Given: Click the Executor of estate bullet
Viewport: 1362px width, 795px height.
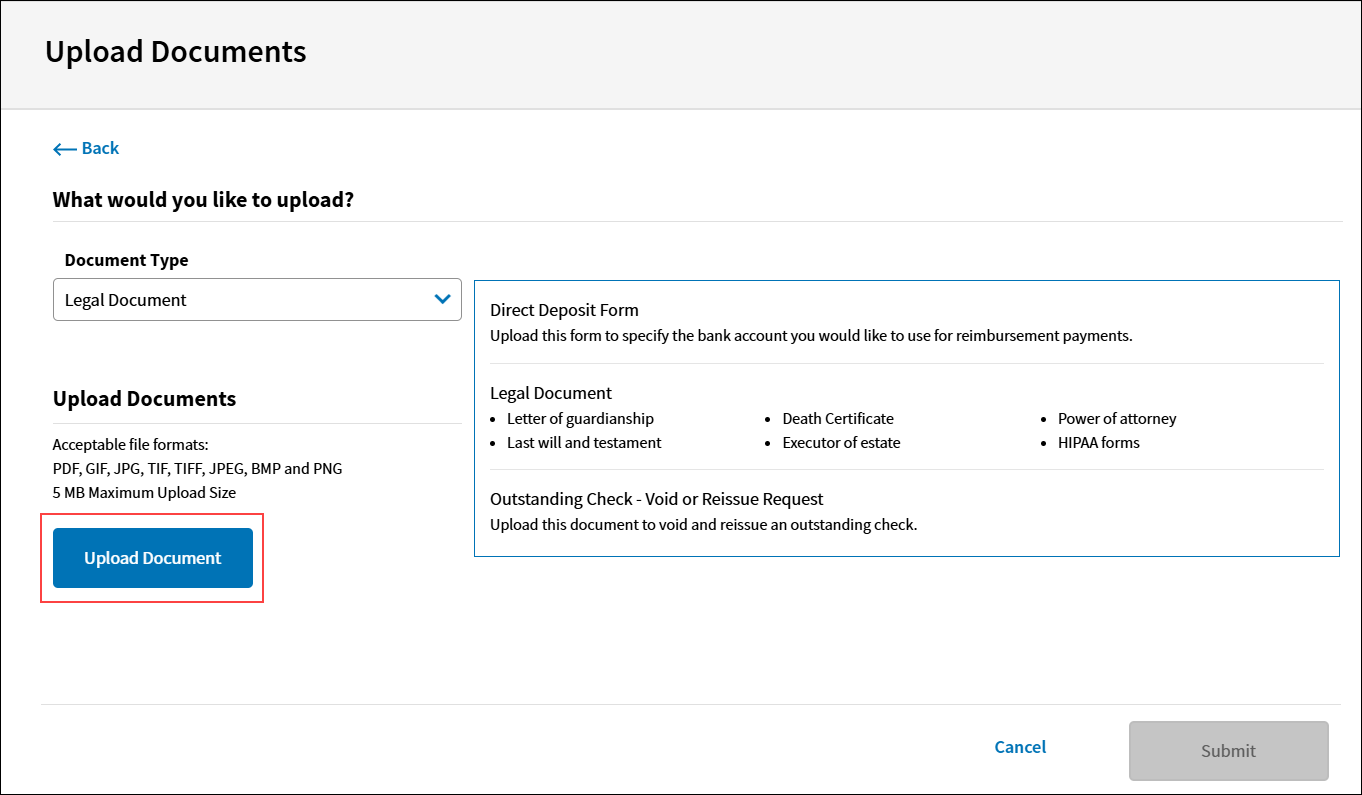Looking at the screenshot, I should pyautogui.click(x=841, y=442).
